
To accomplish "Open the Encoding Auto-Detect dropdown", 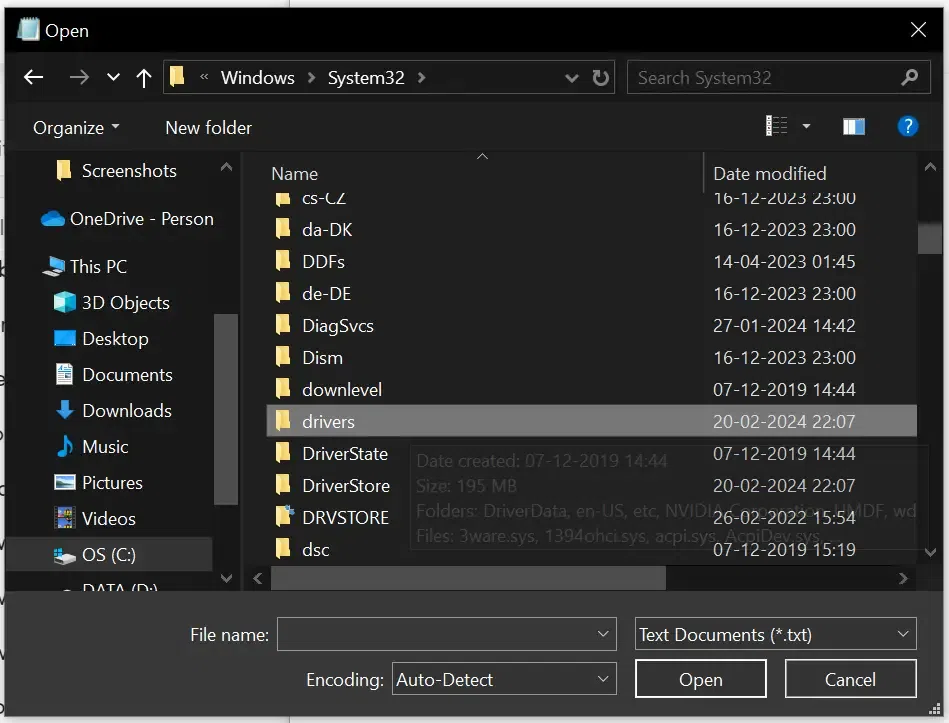I will (504, 679).
